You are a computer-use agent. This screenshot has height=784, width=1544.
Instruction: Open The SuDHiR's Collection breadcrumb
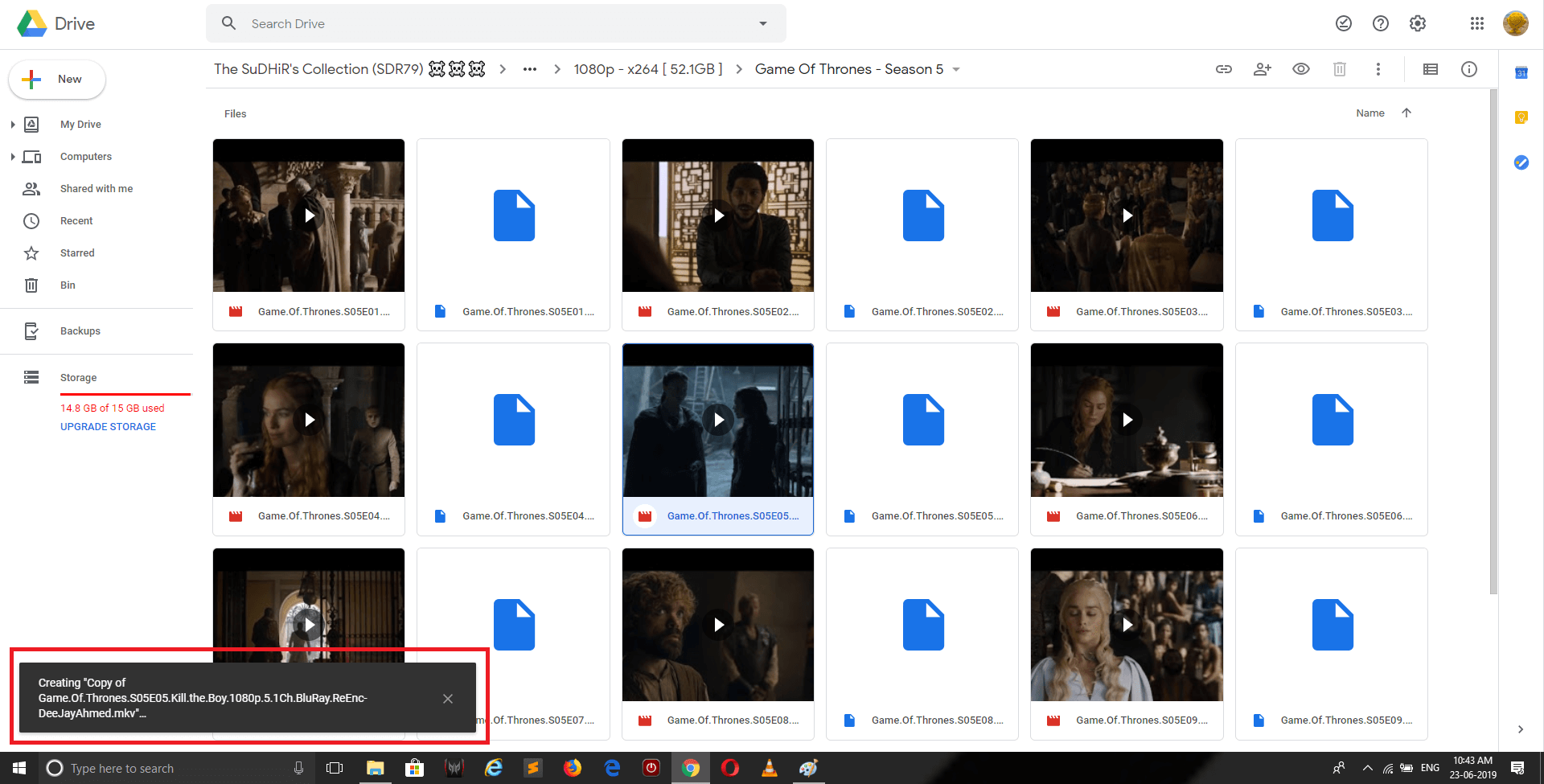(350, 69)
